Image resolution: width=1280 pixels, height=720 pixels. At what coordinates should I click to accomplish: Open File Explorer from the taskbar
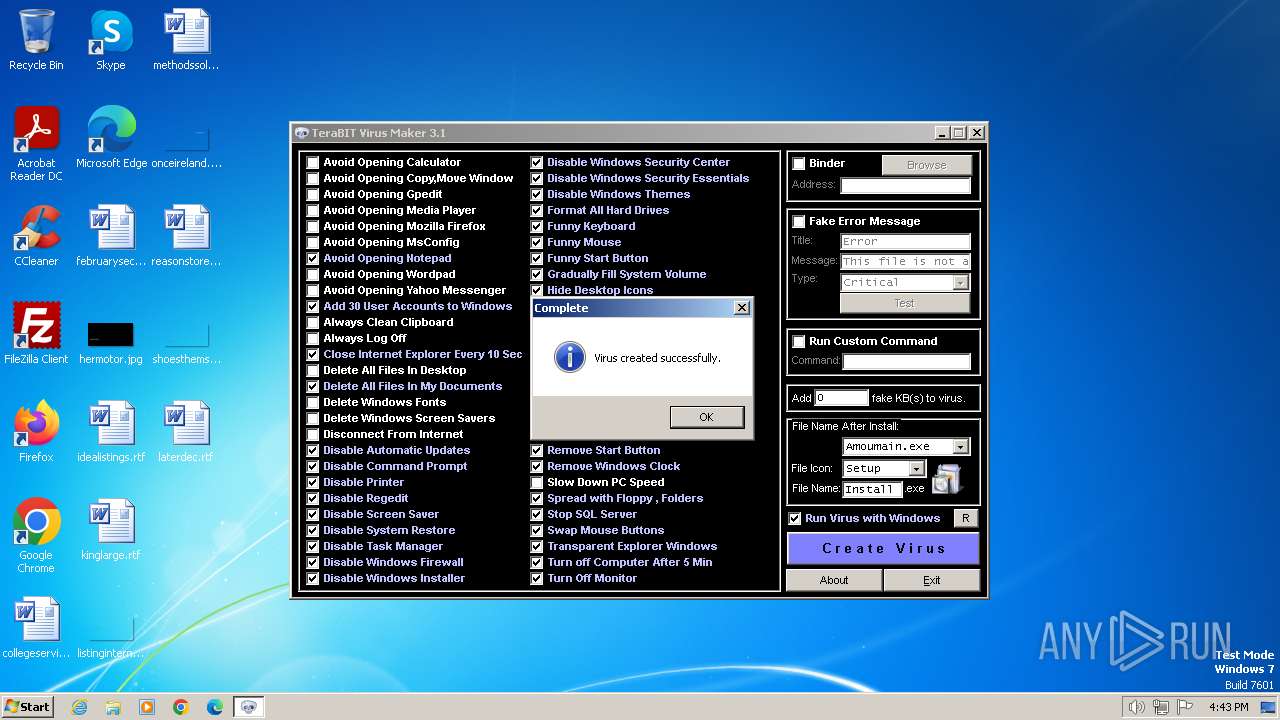pos(113,707)
